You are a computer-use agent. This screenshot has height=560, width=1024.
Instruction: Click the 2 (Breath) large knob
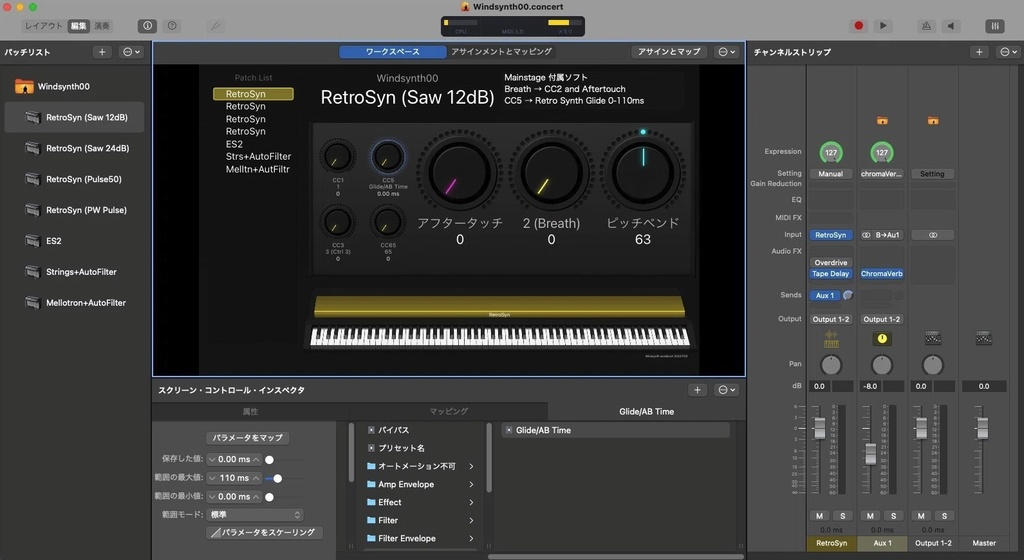(551, 173)
